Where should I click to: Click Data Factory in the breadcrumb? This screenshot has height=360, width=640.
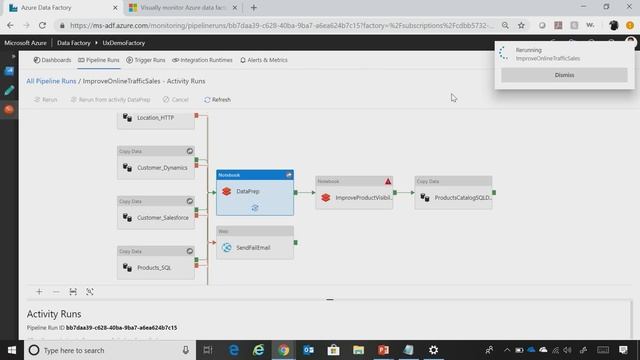(73, 43)
